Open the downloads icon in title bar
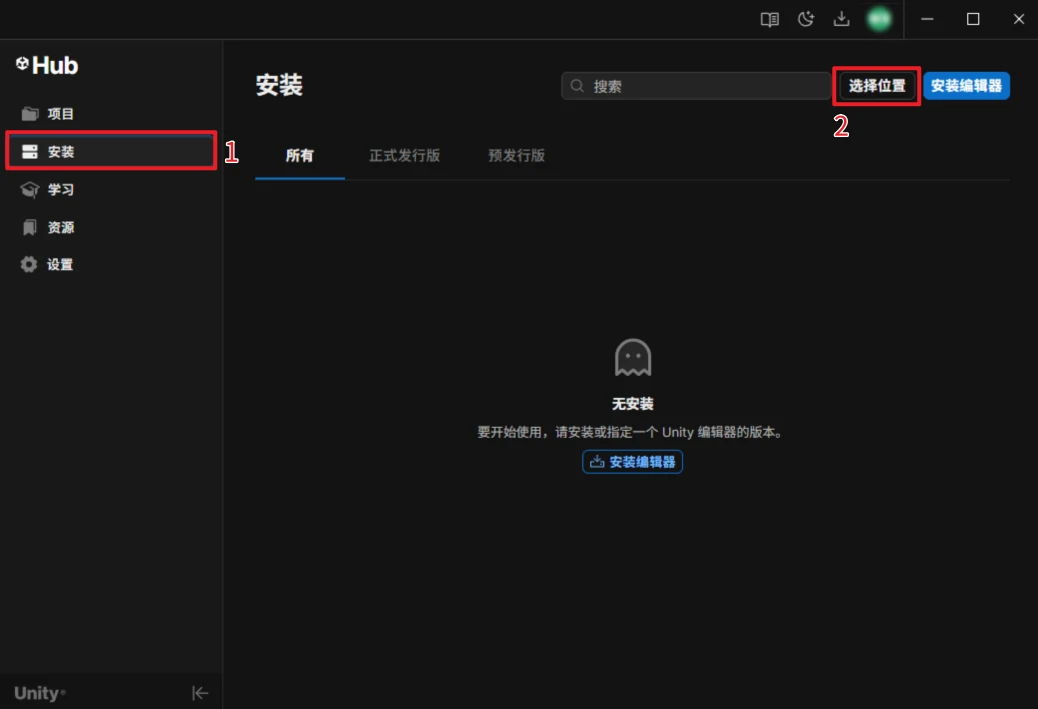 (841, 19)
